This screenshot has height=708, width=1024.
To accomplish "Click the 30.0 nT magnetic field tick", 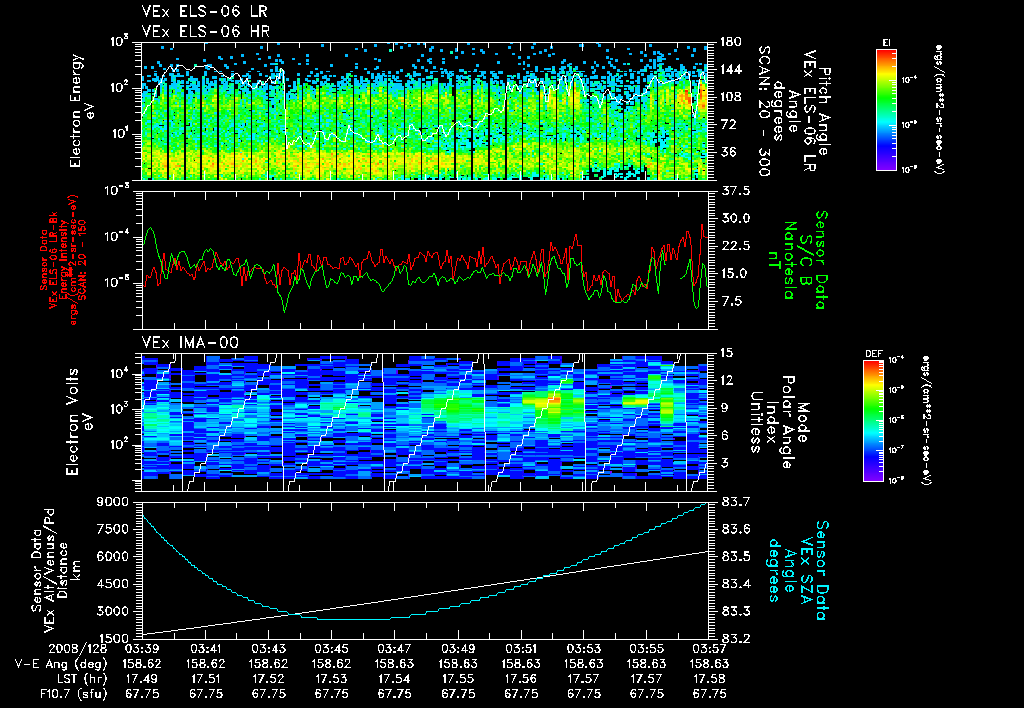I will coord(736,218).
